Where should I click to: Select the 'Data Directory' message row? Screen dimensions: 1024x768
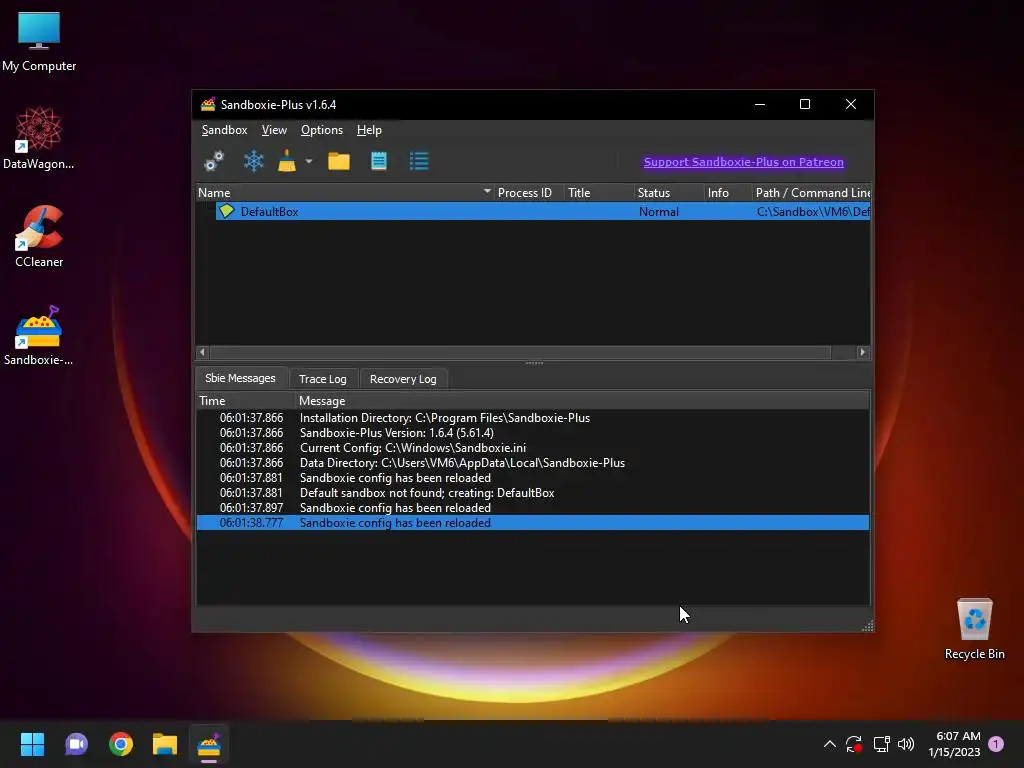533,463
